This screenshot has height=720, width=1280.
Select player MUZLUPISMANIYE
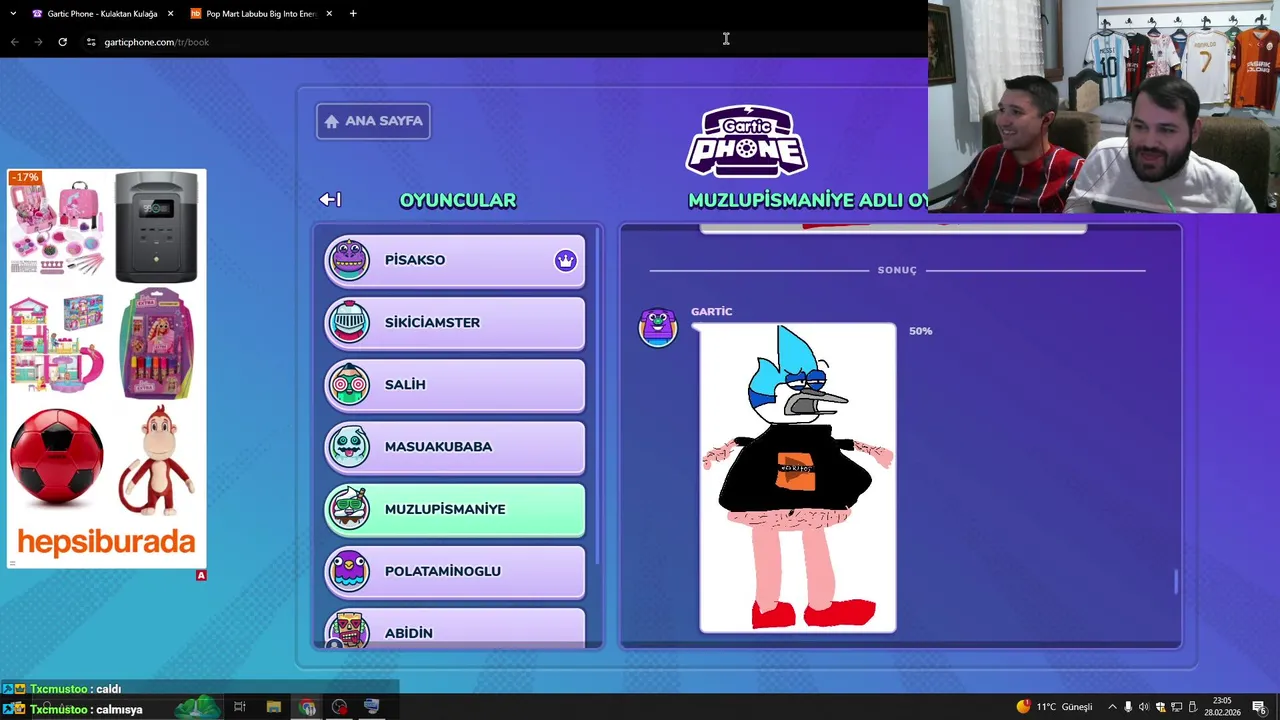point(455,509)
